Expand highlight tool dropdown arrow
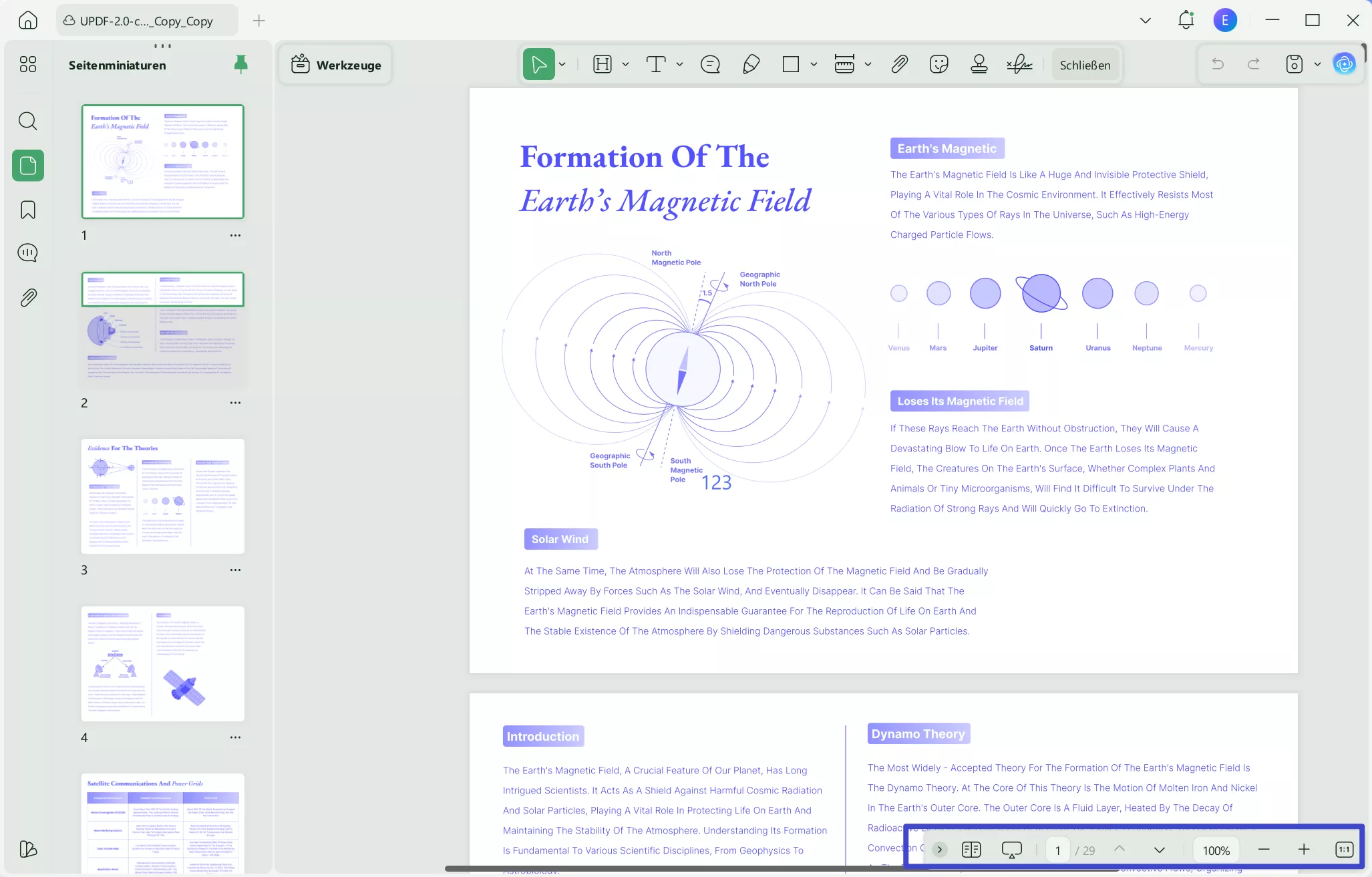 pos(626,64)
